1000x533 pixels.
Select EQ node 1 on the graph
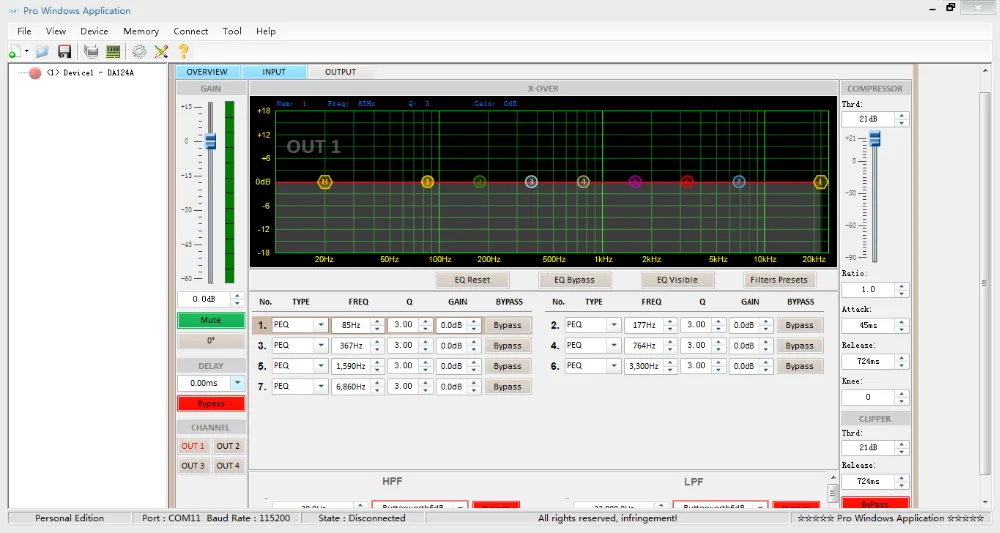pos(427,182)
